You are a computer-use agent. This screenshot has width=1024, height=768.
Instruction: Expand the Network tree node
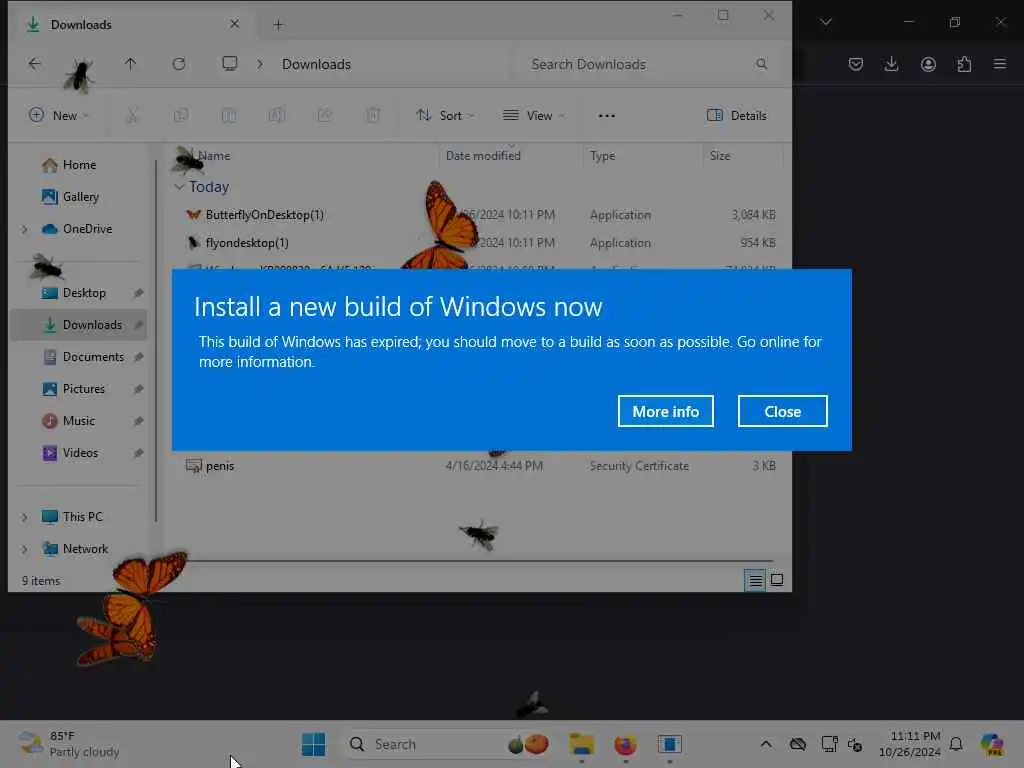(x=25, y=549)
